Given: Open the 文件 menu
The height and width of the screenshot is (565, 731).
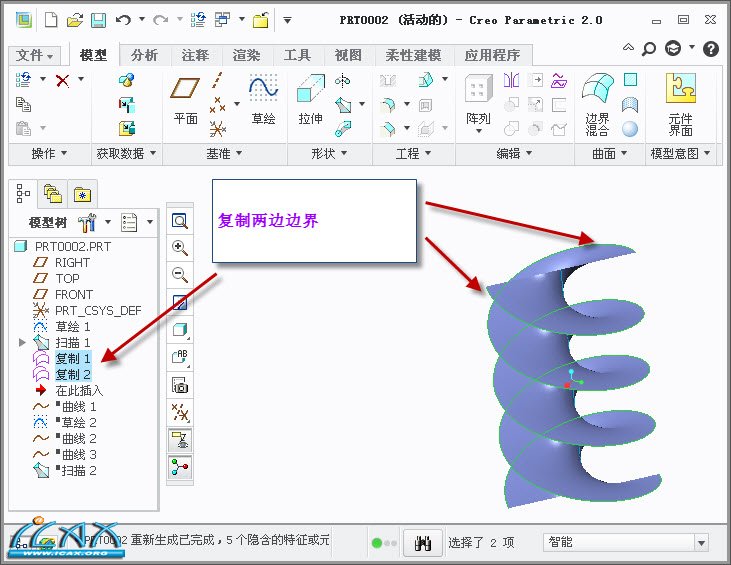Looking at the screenshot, I should tap(34, 55).
